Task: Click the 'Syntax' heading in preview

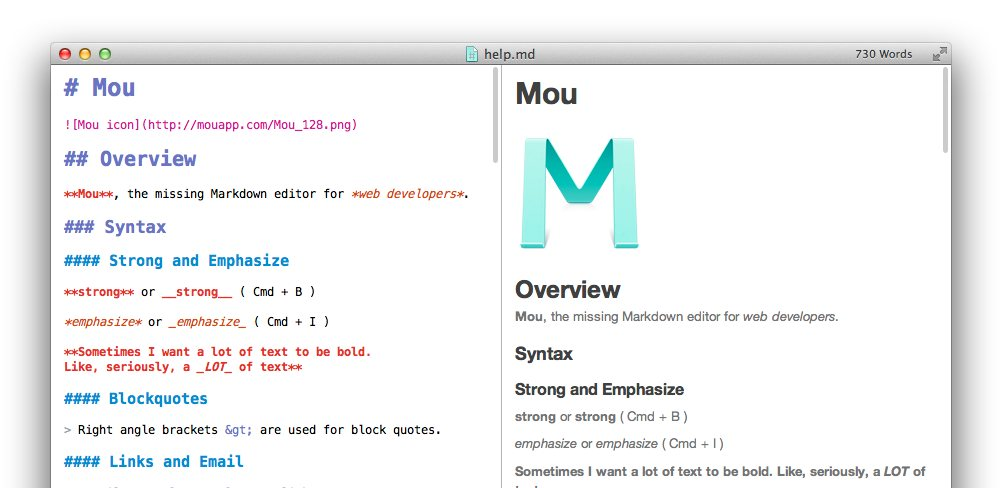Action: (544, 354)
